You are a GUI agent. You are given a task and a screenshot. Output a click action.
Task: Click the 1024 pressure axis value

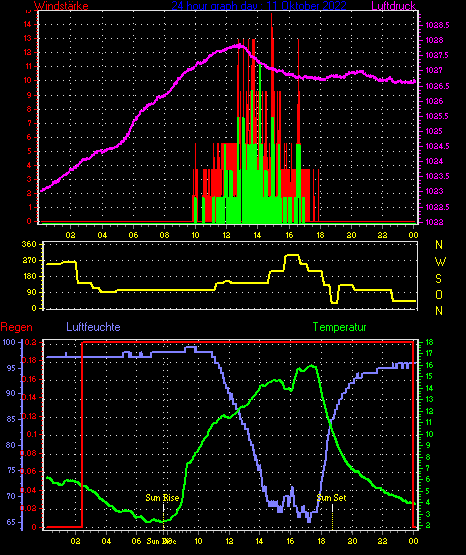pyautogui.click(x=434, y=161)
